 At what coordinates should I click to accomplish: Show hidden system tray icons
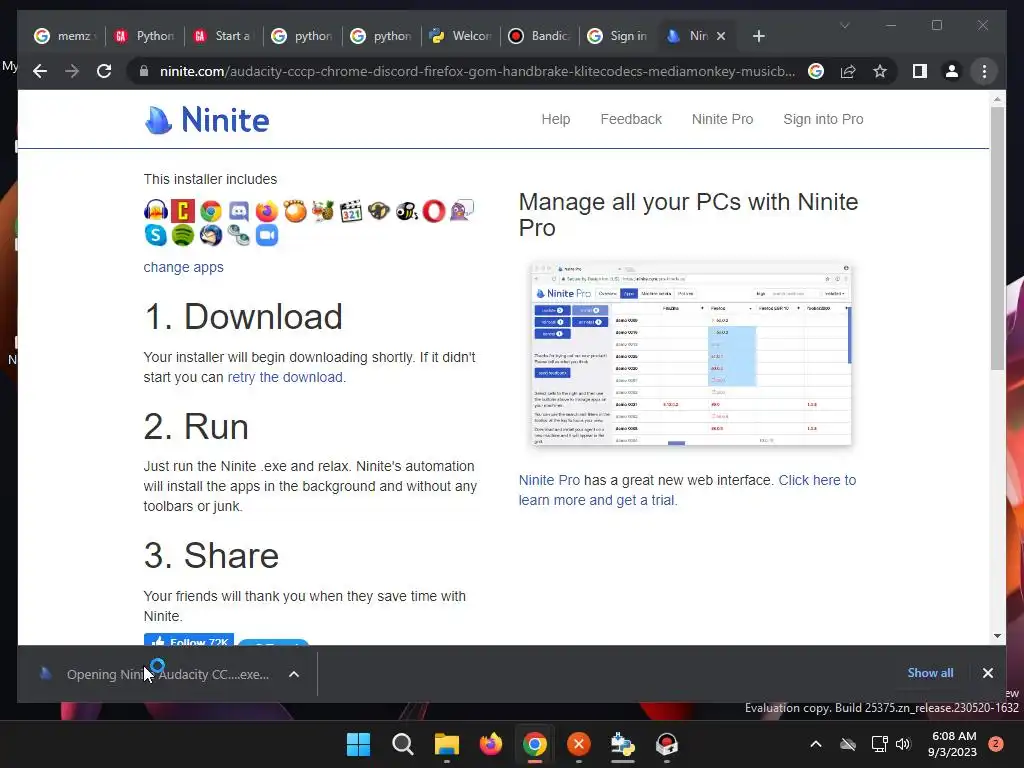816,744
